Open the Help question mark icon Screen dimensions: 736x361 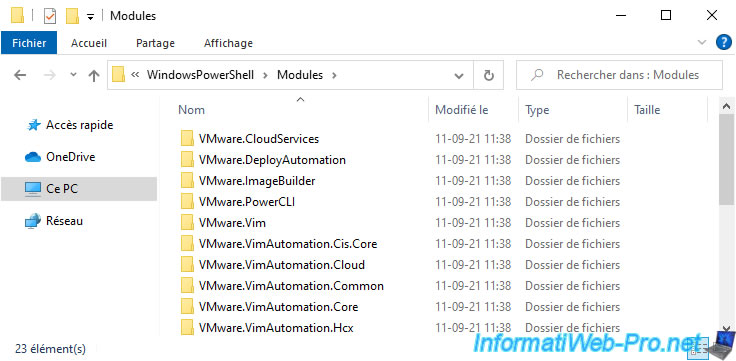723,43
